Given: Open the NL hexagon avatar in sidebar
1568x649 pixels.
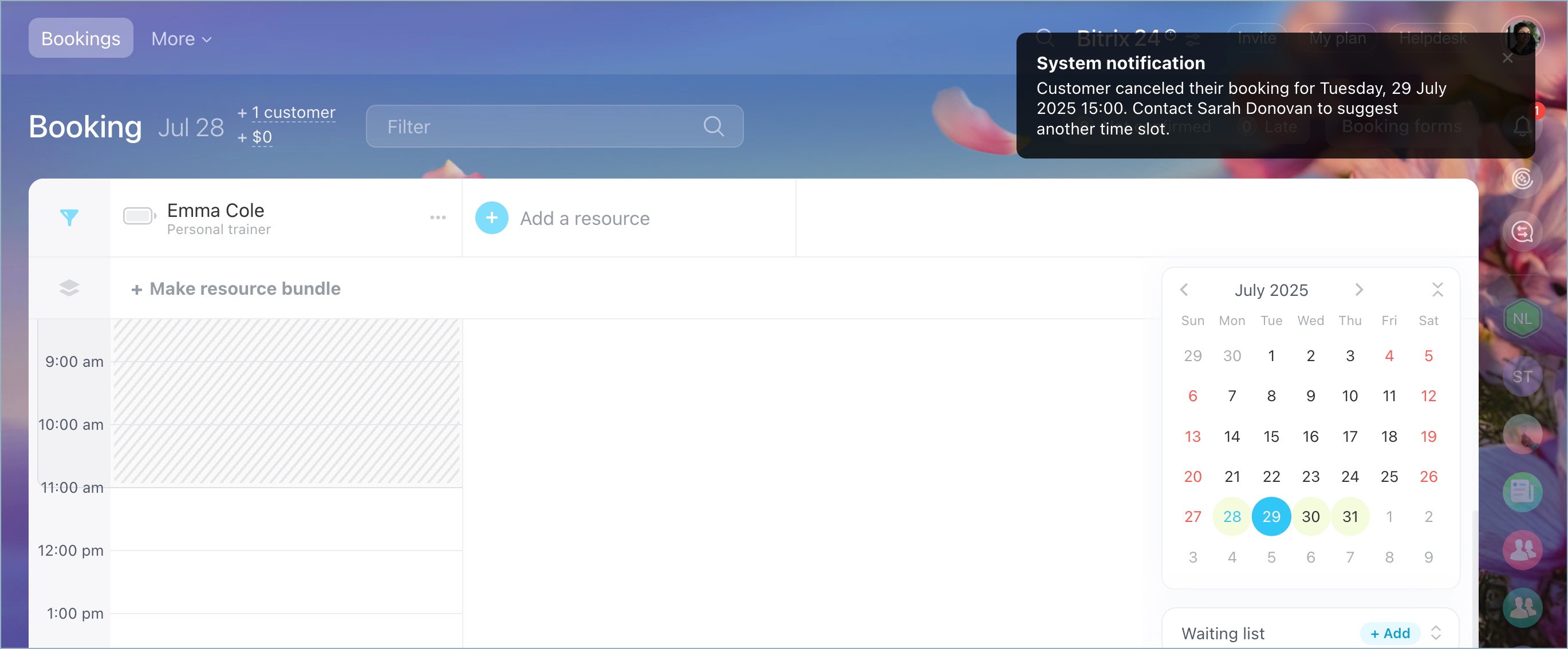Looking at the screenshot, I should tap(1521, 319).
